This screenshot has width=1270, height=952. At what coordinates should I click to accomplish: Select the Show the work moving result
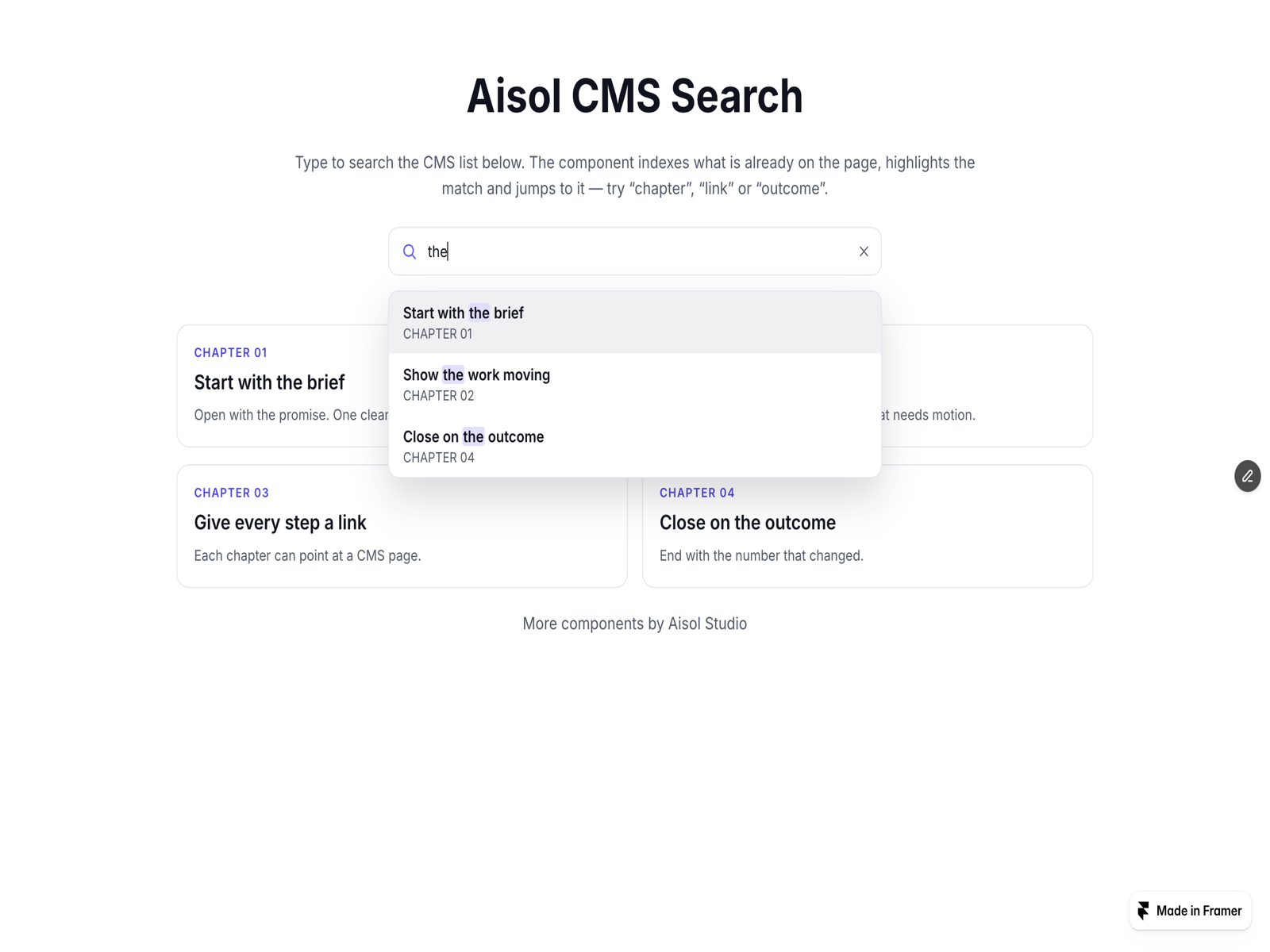click(634, 384)
